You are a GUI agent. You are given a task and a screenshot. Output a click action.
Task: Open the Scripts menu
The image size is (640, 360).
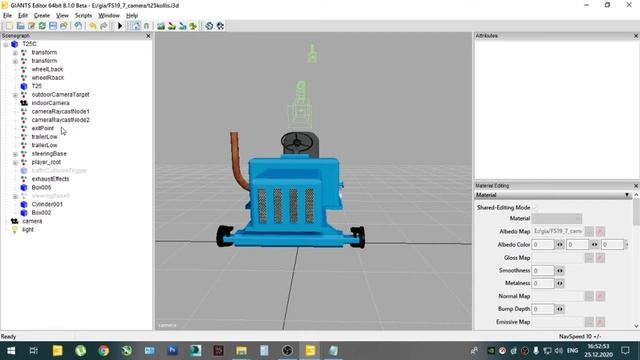coord(83,16)
